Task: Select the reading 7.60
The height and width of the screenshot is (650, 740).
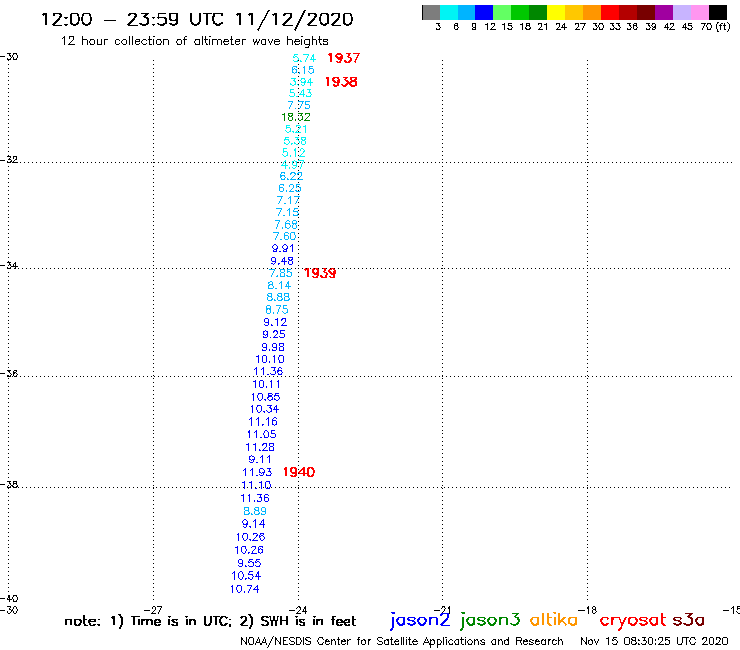Action: [x=285, y=236]
